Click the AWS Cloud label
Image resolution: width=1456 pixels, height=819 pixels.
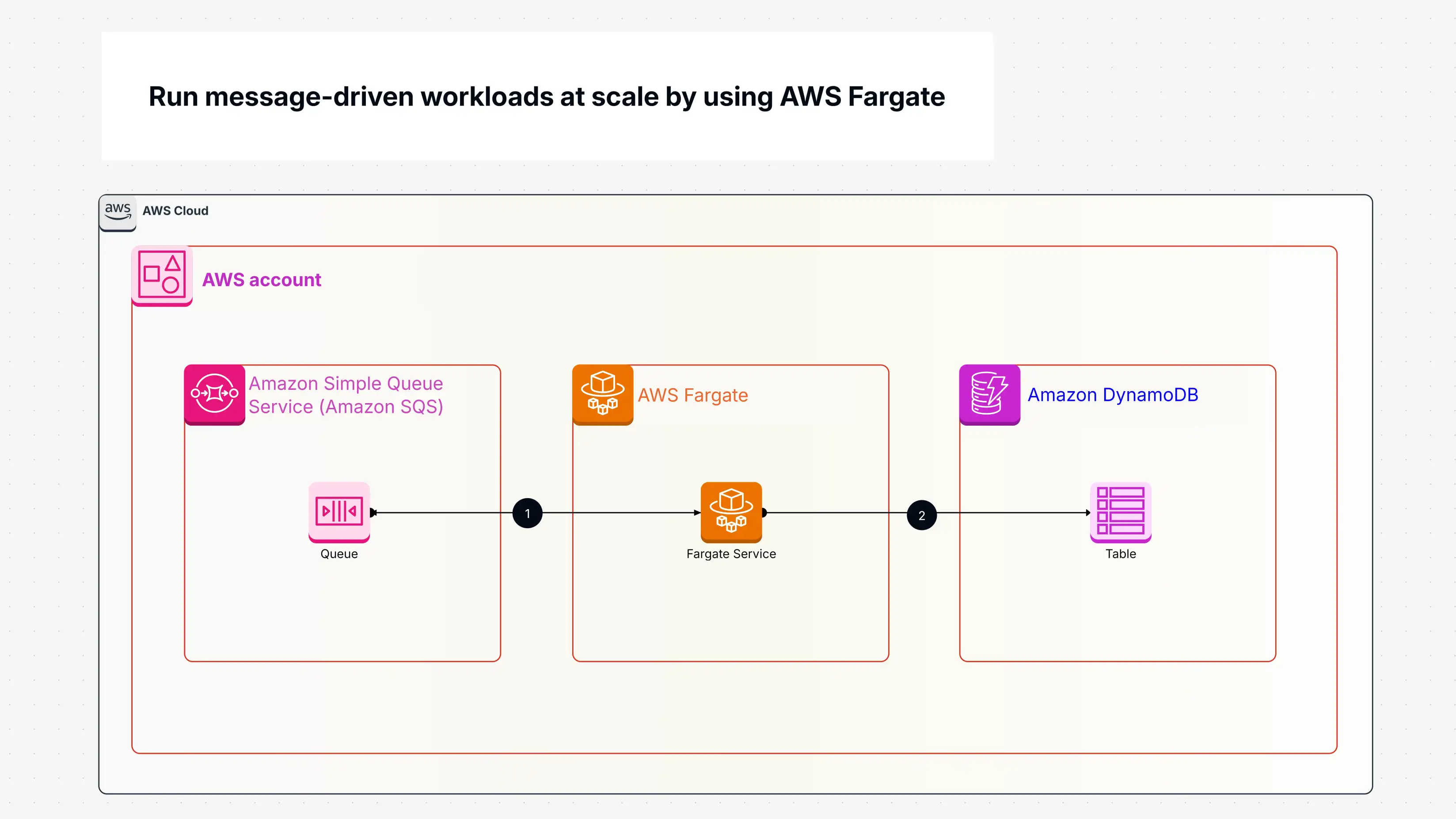175,211
